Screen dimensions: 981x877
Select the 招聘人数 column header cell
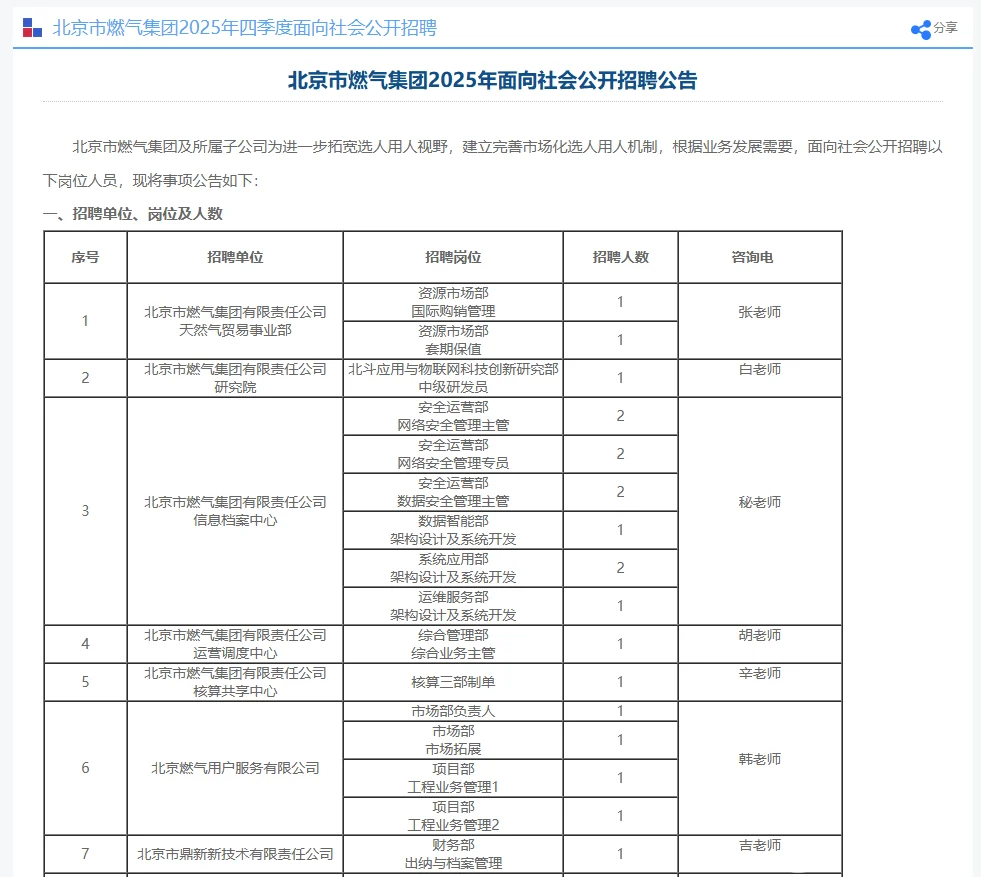pos(620,256)
